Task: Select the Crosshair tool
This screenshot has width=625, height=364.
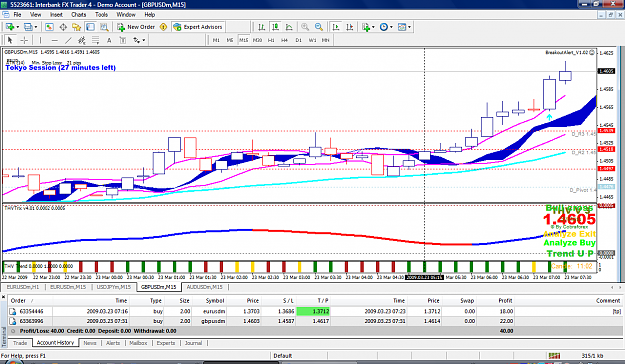Action: pyautogui.click(x=24, y=40)
